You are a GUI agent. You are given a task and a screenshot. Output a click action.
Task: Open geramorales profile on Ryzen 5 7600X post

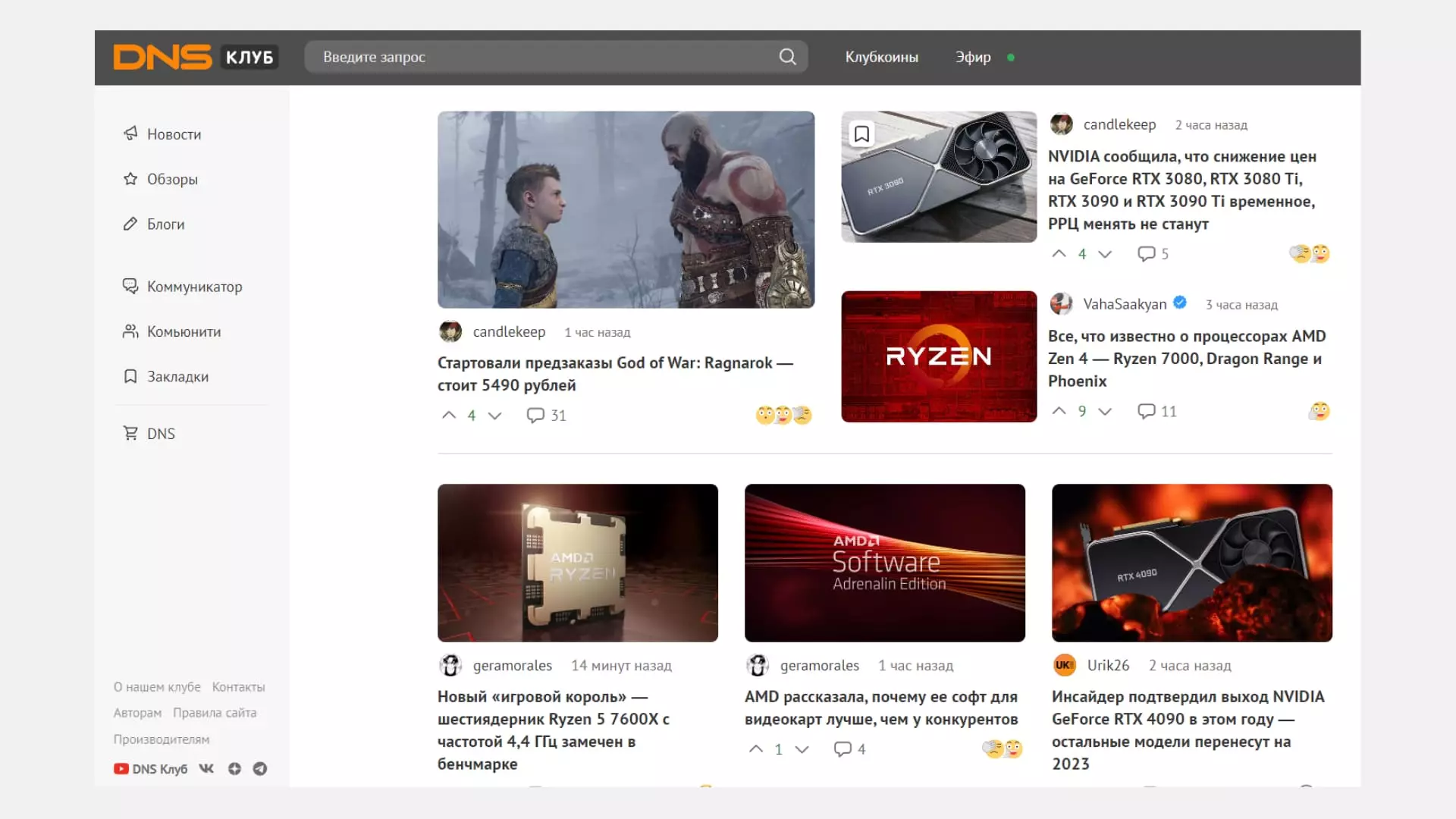click(513, 665)
